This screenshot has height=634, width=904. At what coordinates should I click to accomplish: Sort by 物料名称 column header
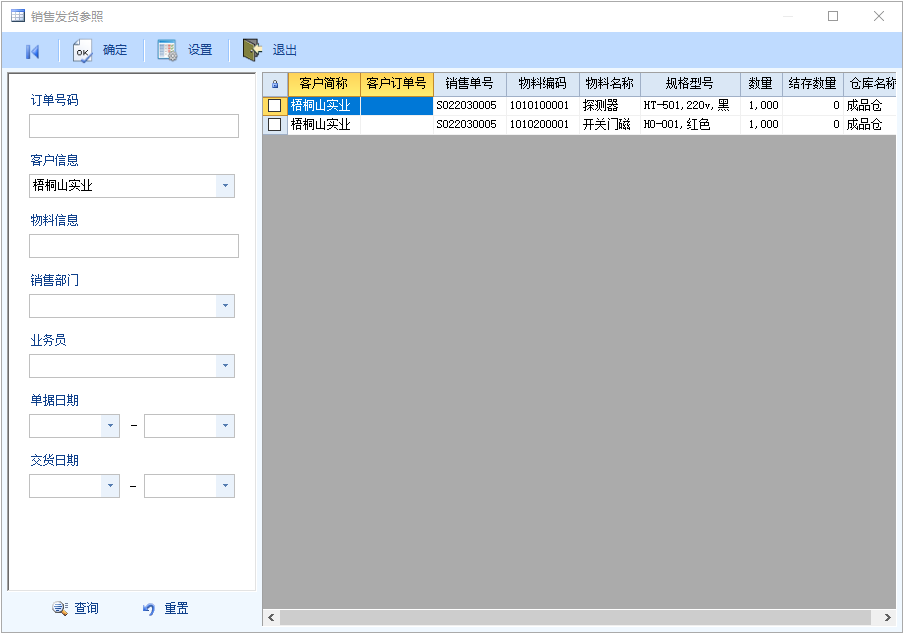(x=610, y=84)
